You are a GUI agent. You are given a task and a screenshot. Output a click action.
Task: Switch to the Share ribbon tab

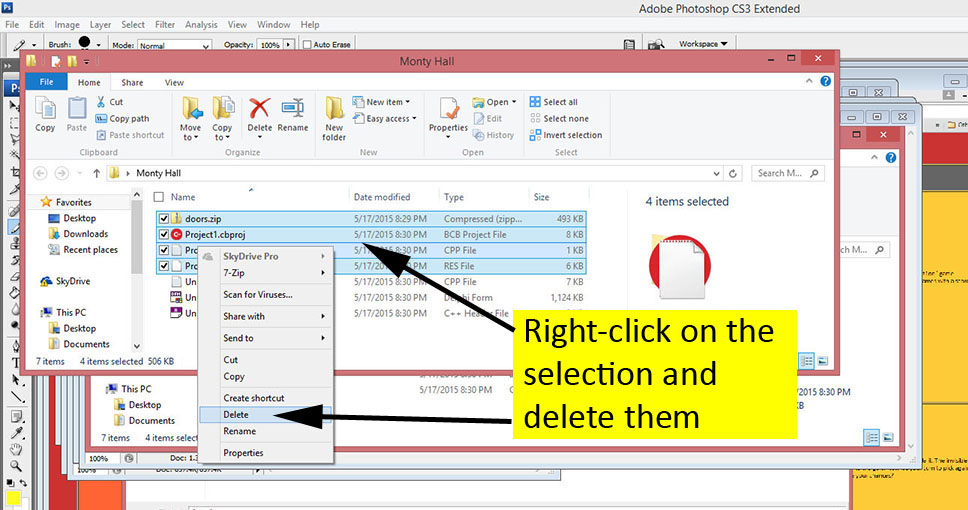coord(132,82)
